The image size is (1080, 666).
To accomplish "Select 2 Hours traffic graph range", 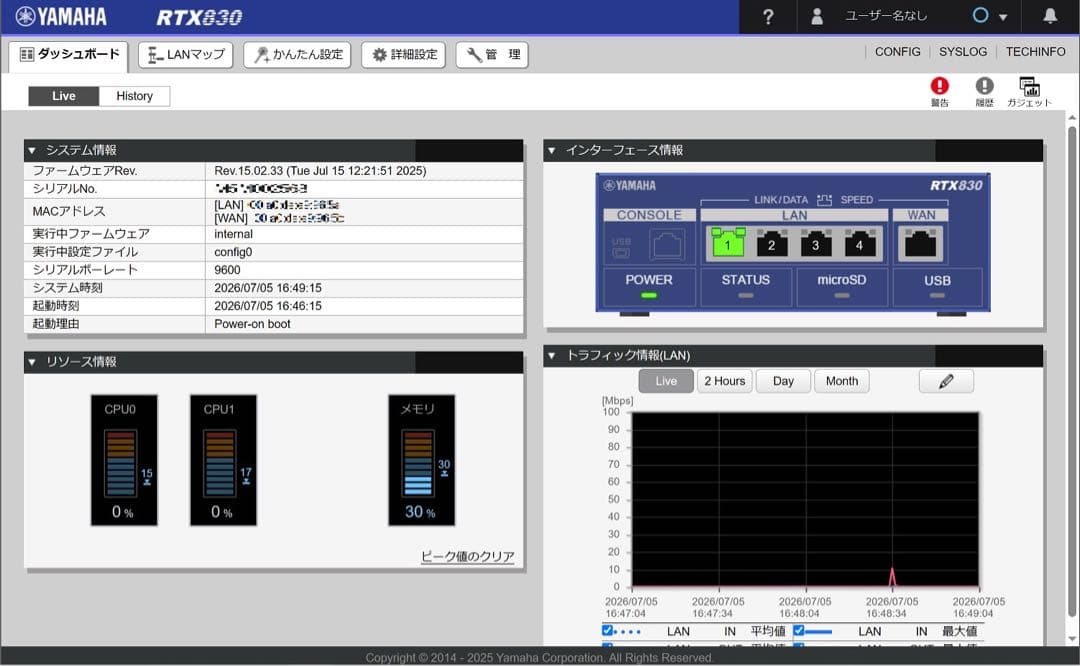I will (725, 381).
